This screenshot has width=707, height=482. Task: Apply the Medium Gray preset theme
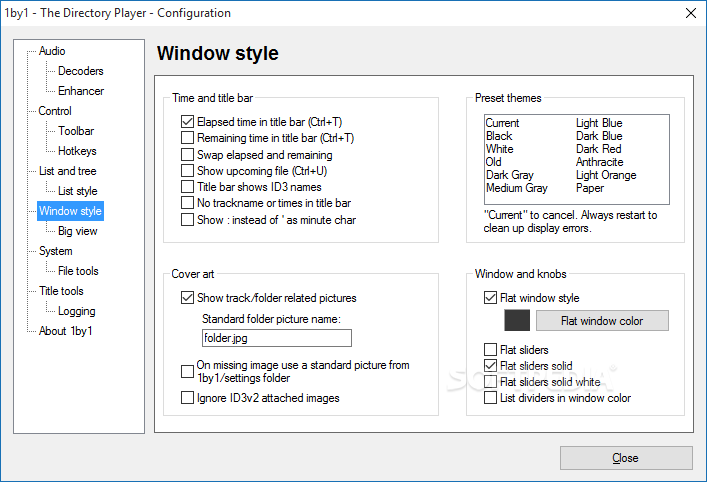tap(517, 188)
